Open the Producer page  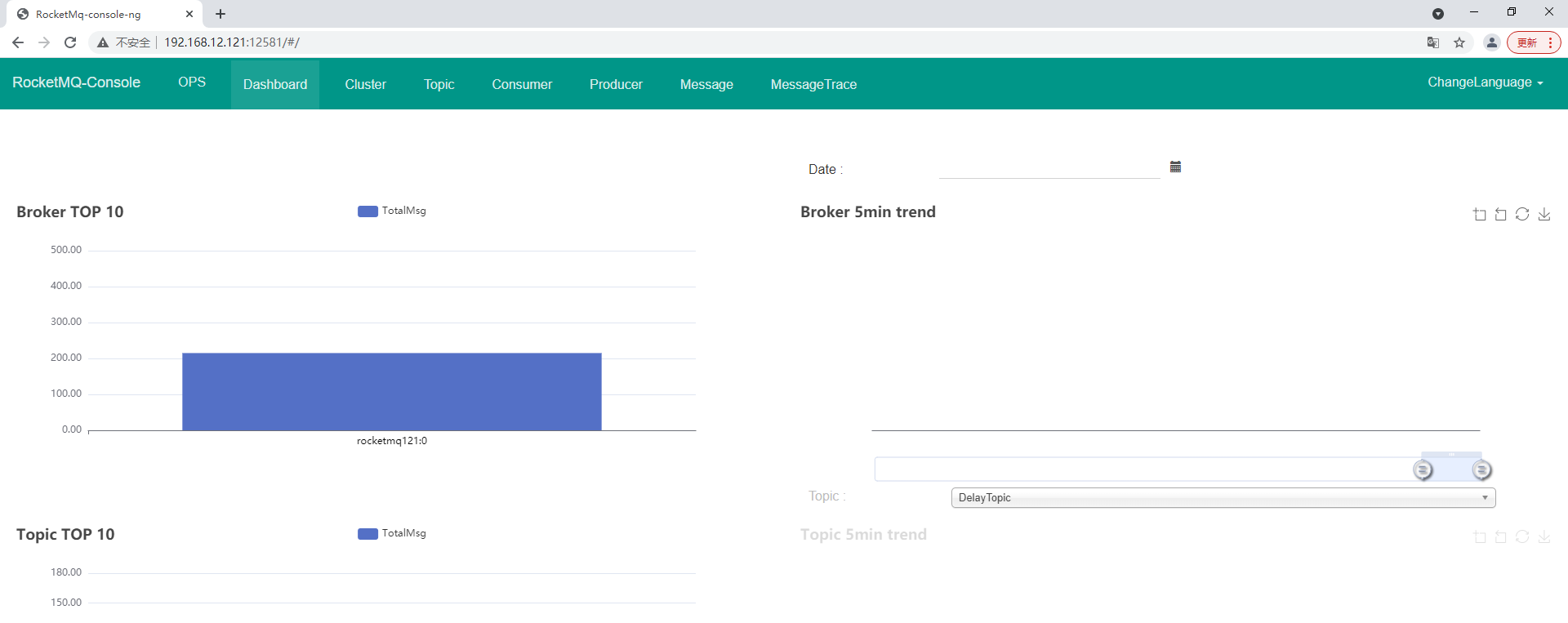coord(616,84)
